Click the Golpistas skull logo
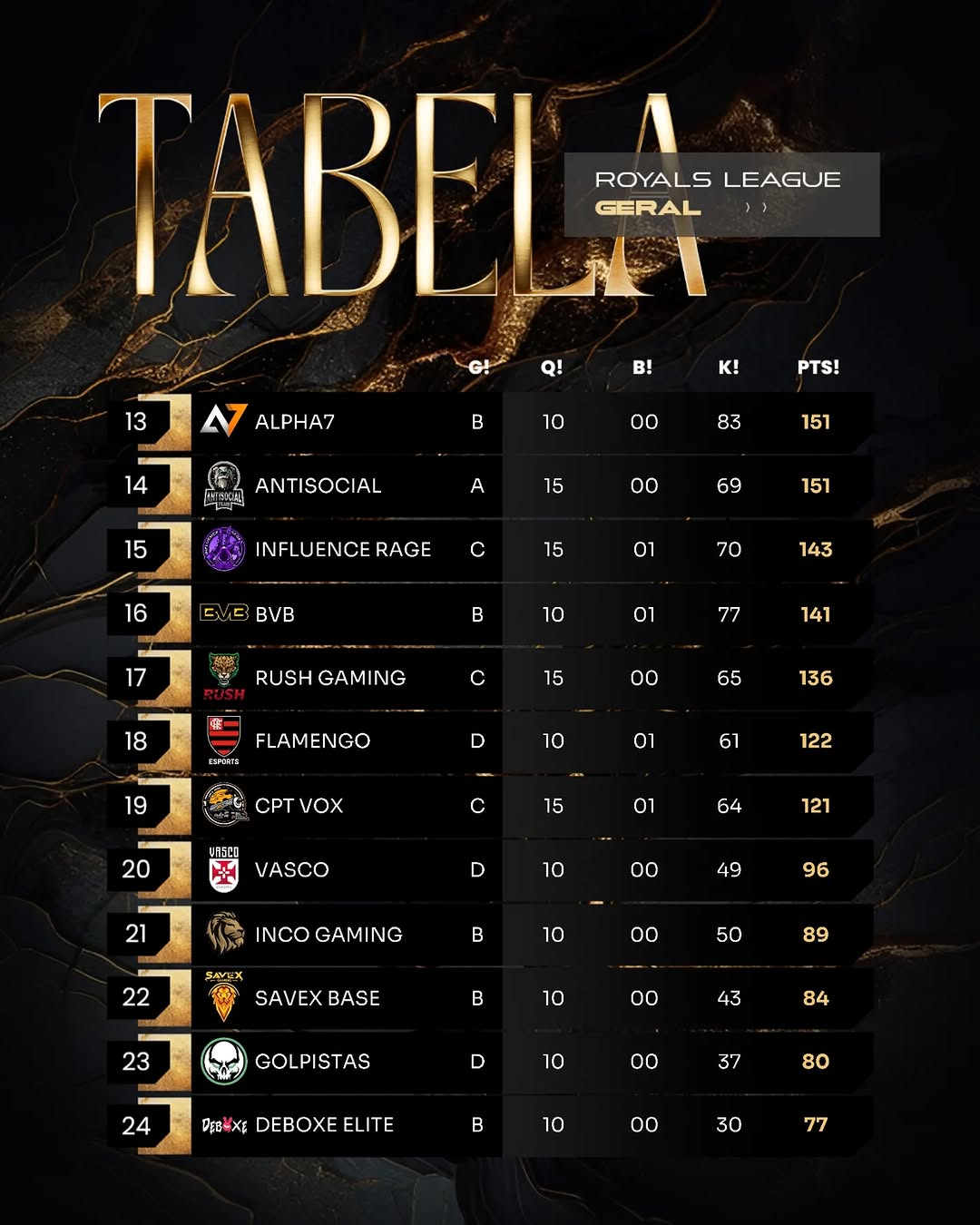This screenshot has height=1225, width=980. point(223,1062)
